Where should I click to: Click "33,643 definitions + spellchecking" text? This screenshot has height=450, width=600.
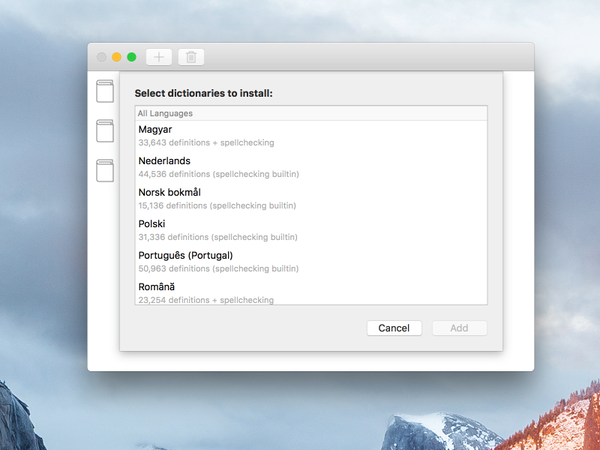click(x=206, y=143)
